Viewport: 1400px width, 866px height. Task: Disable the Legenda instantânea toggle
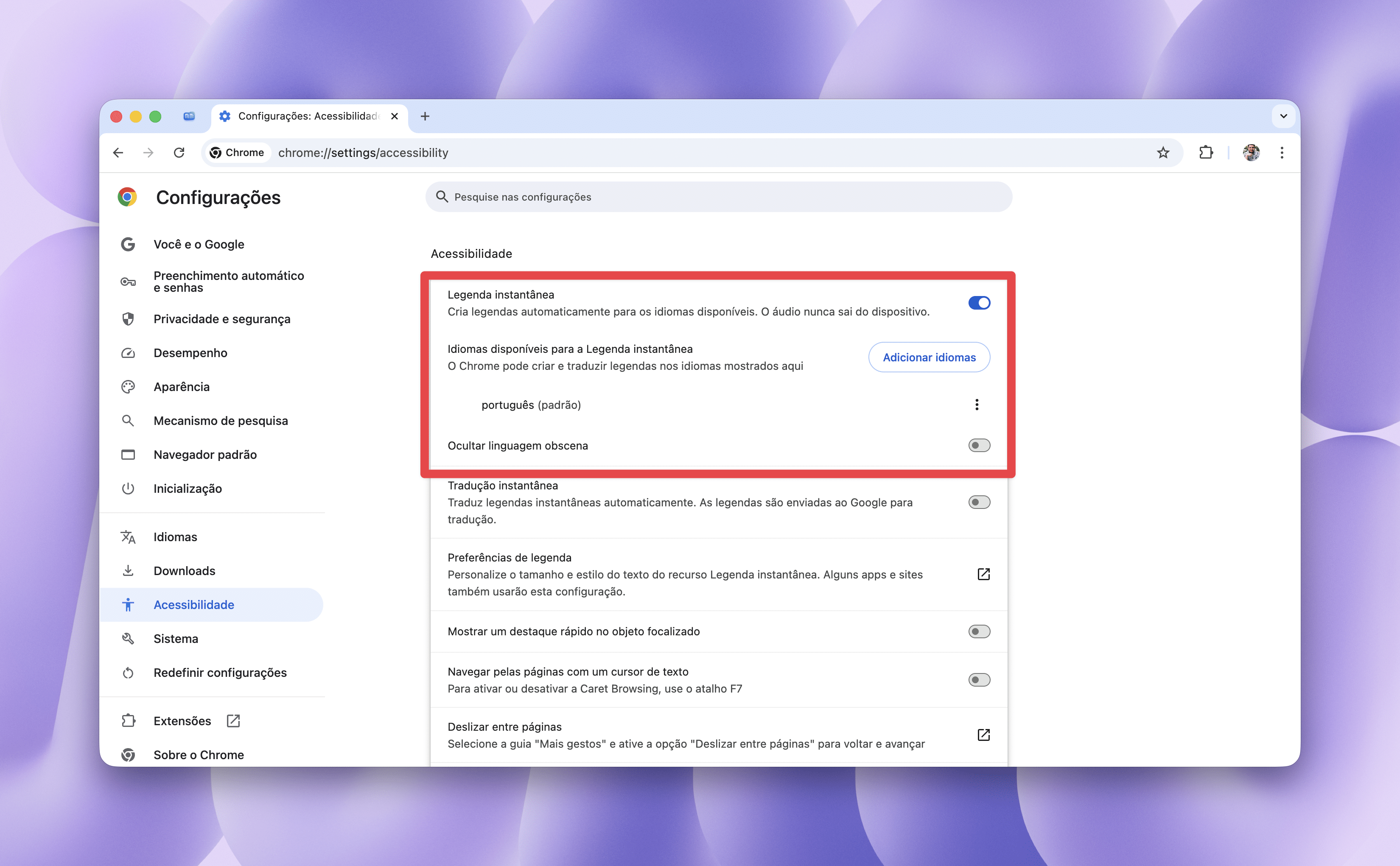coord(978,303)
